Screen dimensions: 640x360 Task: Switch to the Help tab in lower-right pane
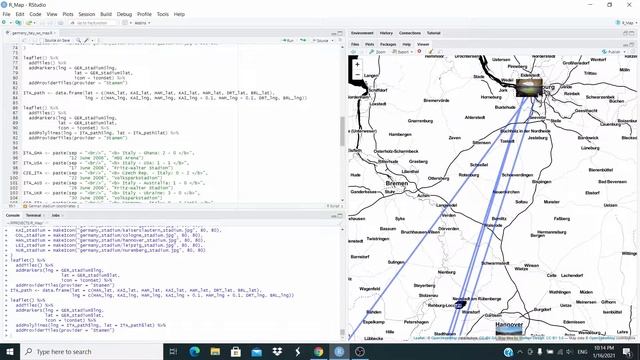point(407,44)
